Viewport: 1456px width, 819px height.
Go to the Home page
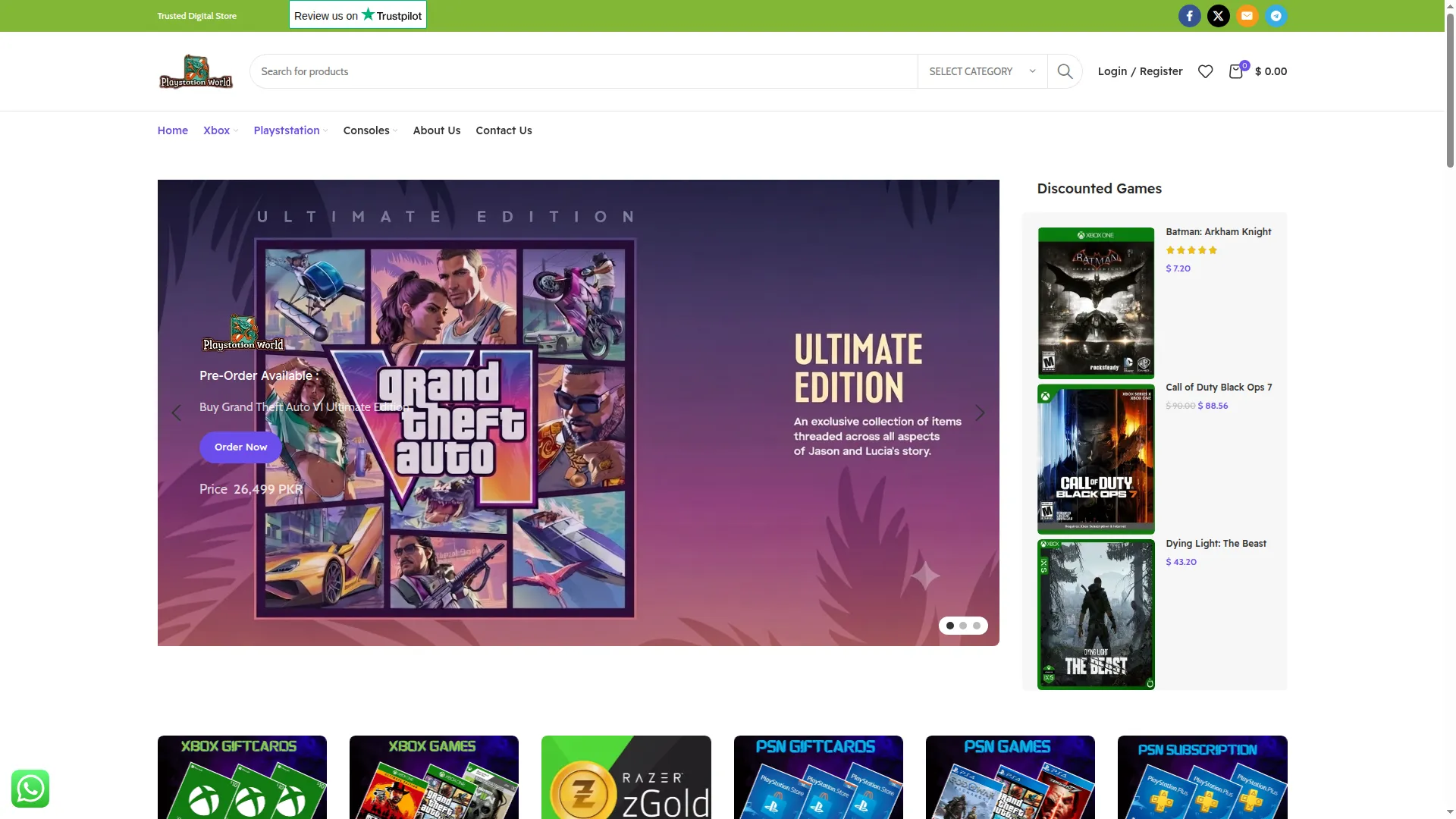(173, 130)
